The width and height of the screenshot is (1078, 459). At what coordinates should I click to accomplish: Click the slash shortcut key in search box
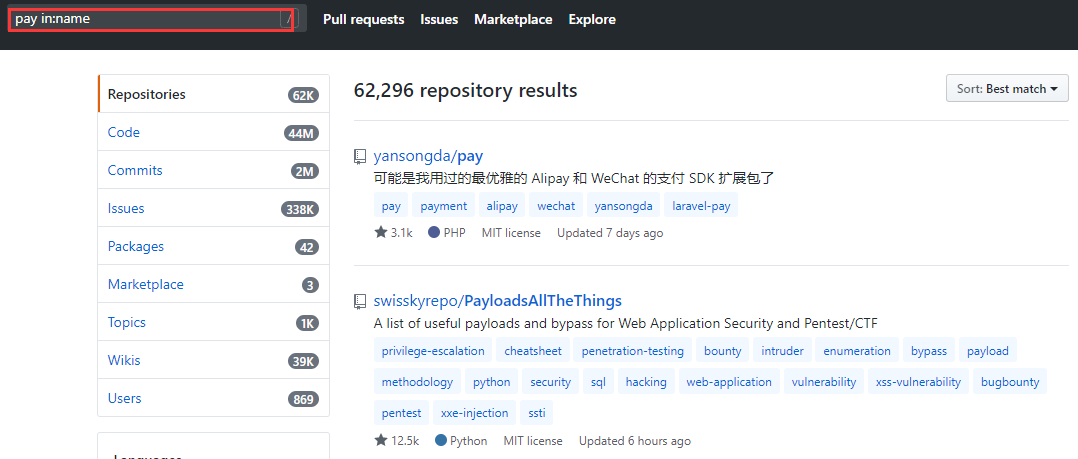coord(289,19)
